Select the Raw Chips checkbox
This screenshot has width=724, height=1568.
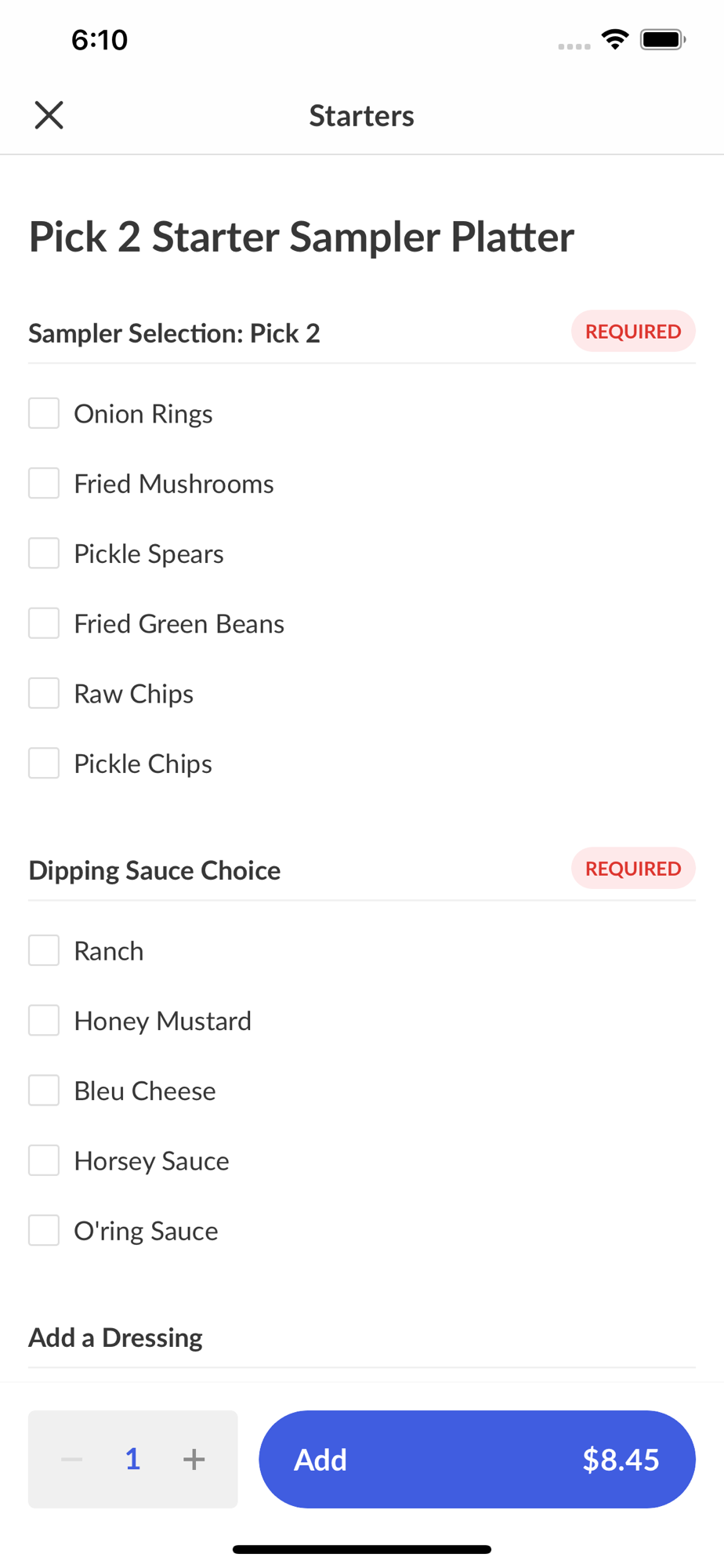tap(44, 693)
